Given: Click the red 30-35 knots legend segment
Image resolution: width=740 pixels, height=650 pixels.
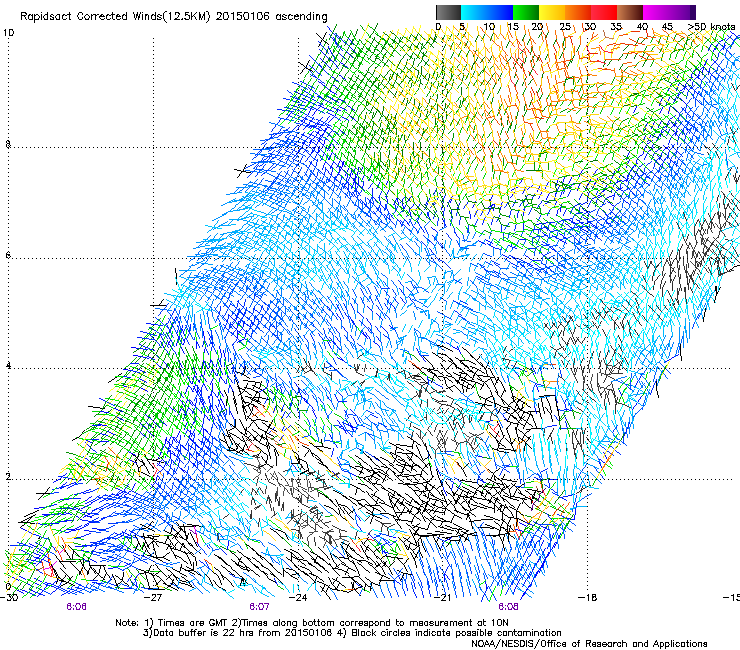Looking at the screenshot, I should 604,12.
